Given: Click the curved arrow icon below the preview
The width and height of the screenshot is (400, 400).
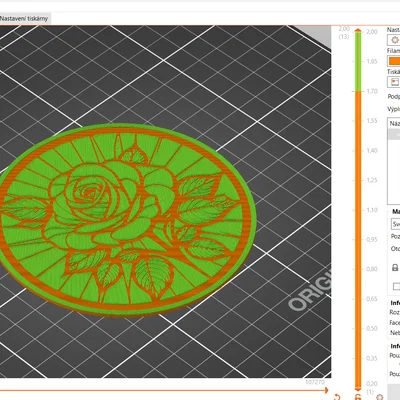Looking at the screenshot, I should pos(337,397).
